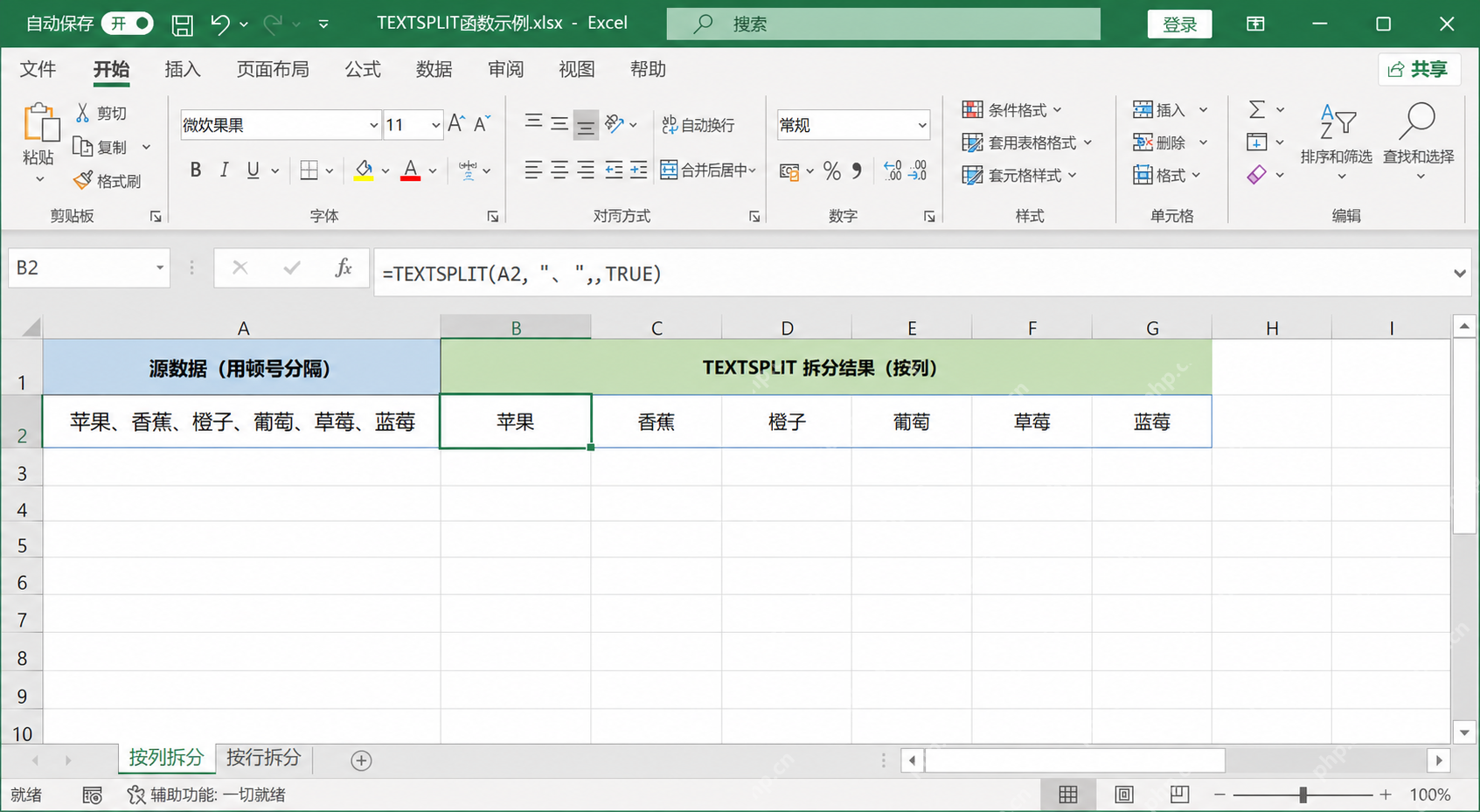Apply percent style
1480x812 pixels.
tap(831, 171)
